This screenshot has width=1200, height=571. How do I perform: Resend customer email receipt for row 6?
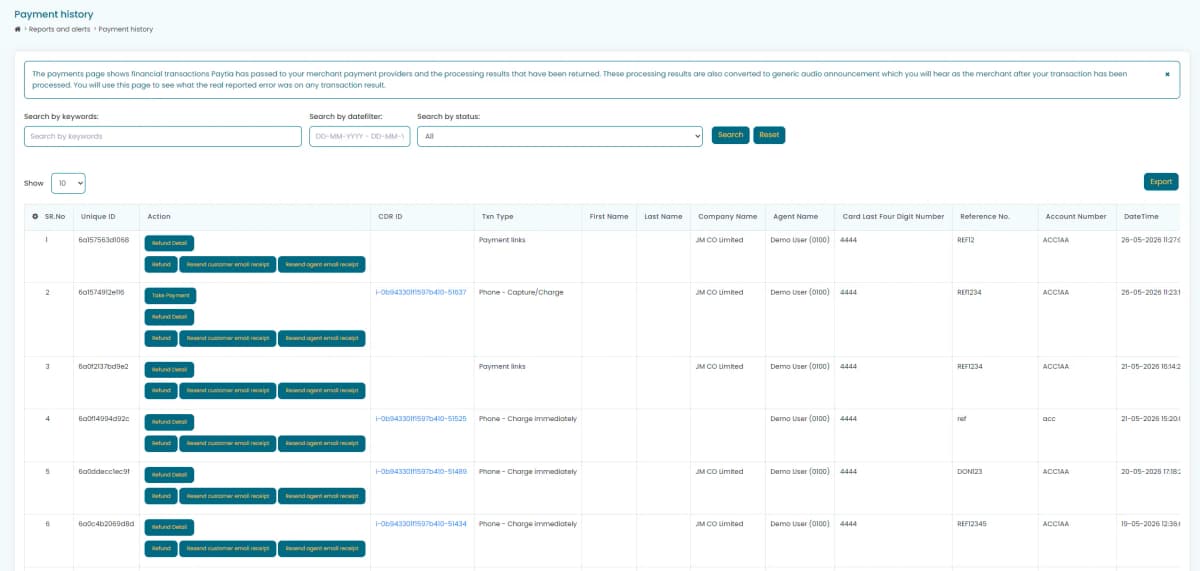pyautogui.click(x=227, y=549)
